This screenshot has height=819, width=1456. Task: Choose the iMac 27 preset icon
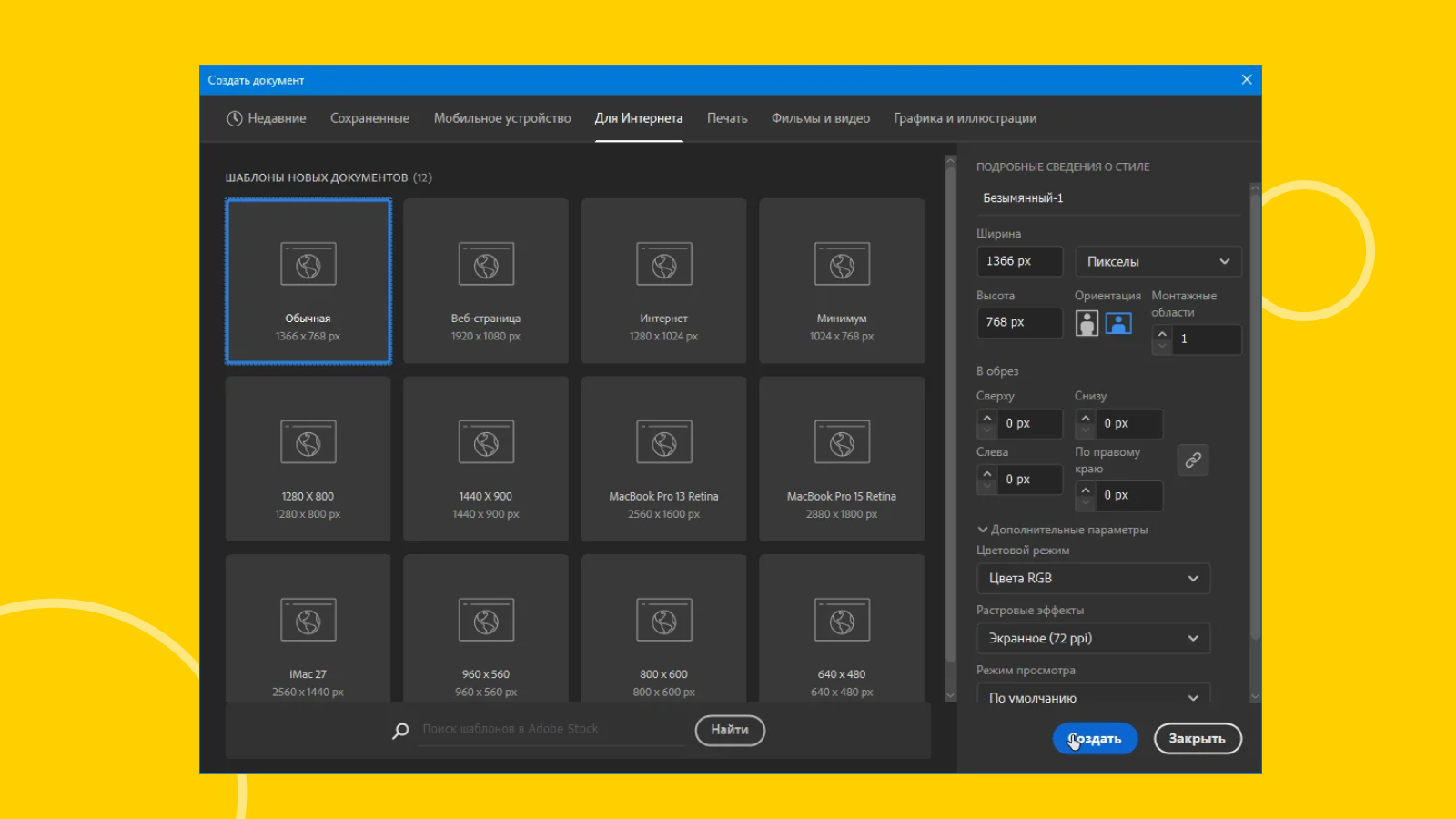[308, 620]
